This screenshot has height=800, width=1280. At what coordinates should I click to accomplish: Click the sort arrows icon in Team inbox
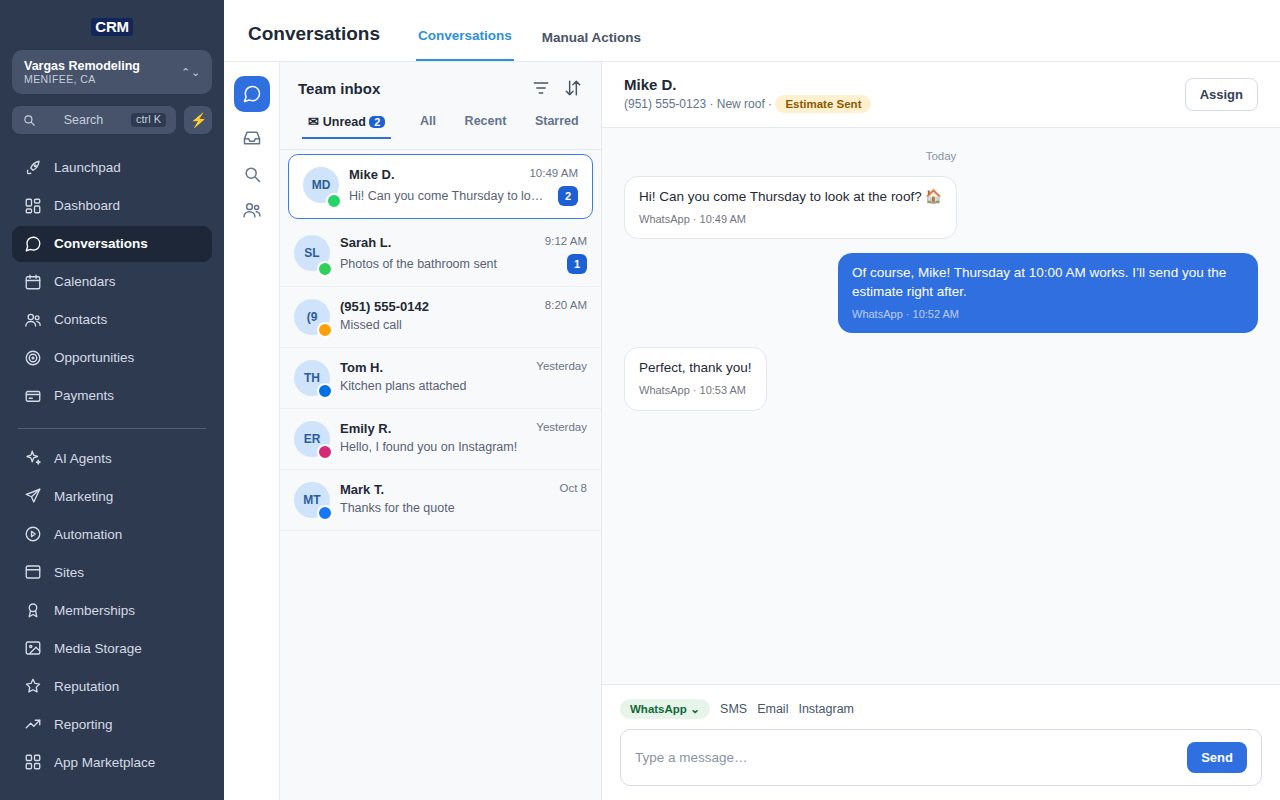(x=573, y=88)
